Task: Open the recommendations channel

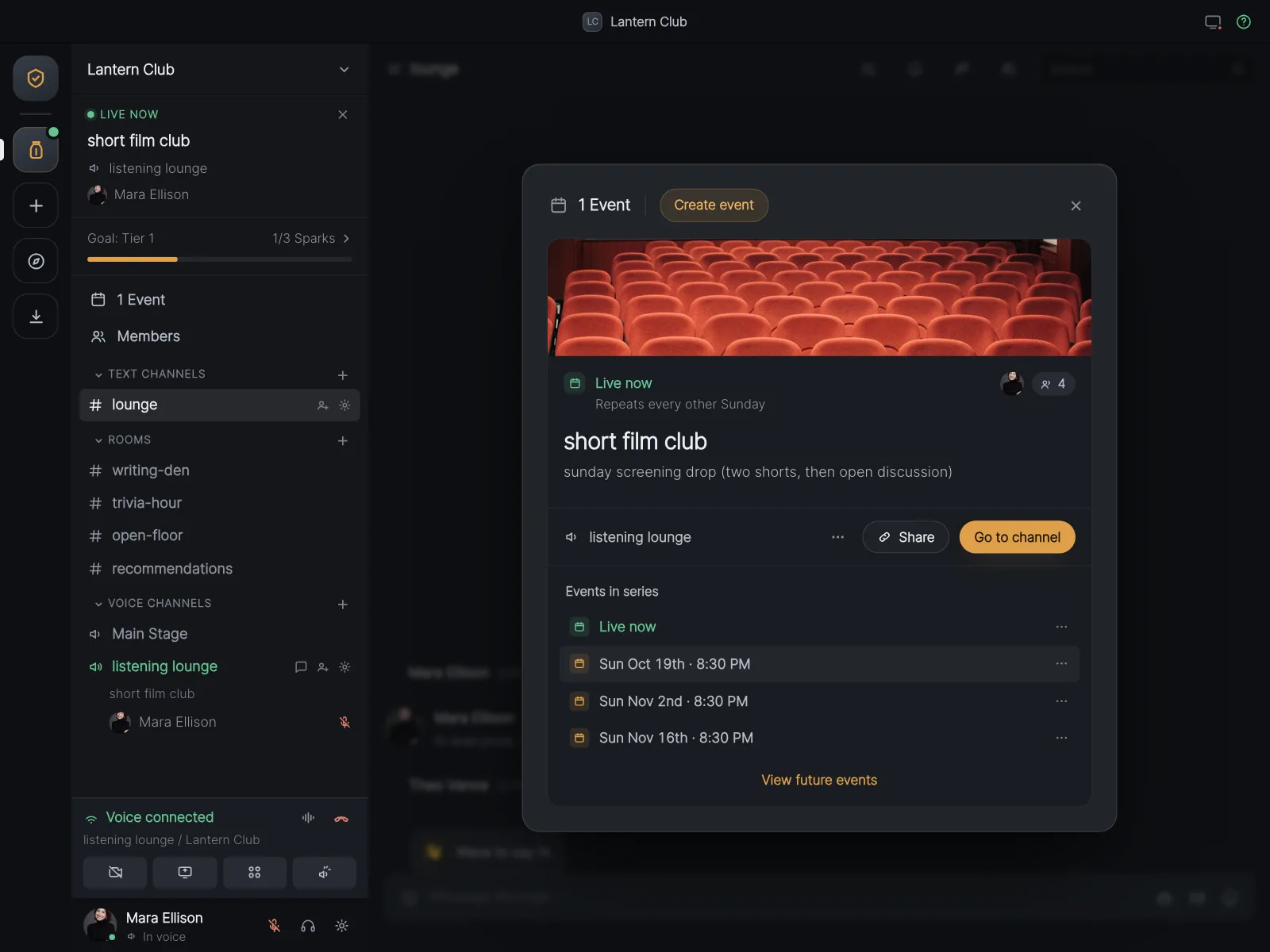Action: (219, 569)
